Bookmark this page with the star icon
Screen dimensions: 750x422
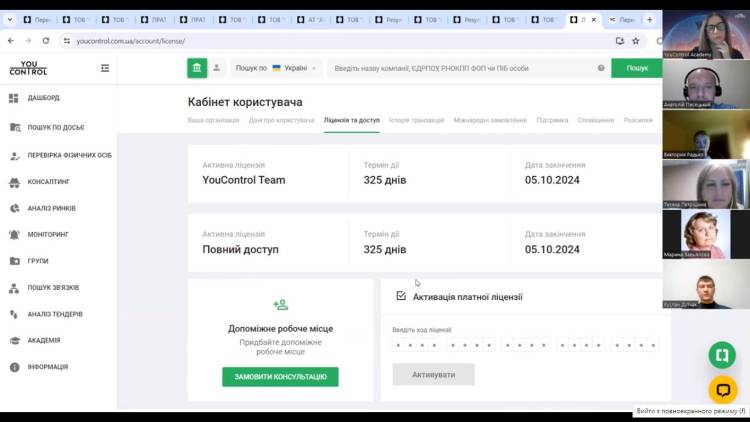[636, 40]
